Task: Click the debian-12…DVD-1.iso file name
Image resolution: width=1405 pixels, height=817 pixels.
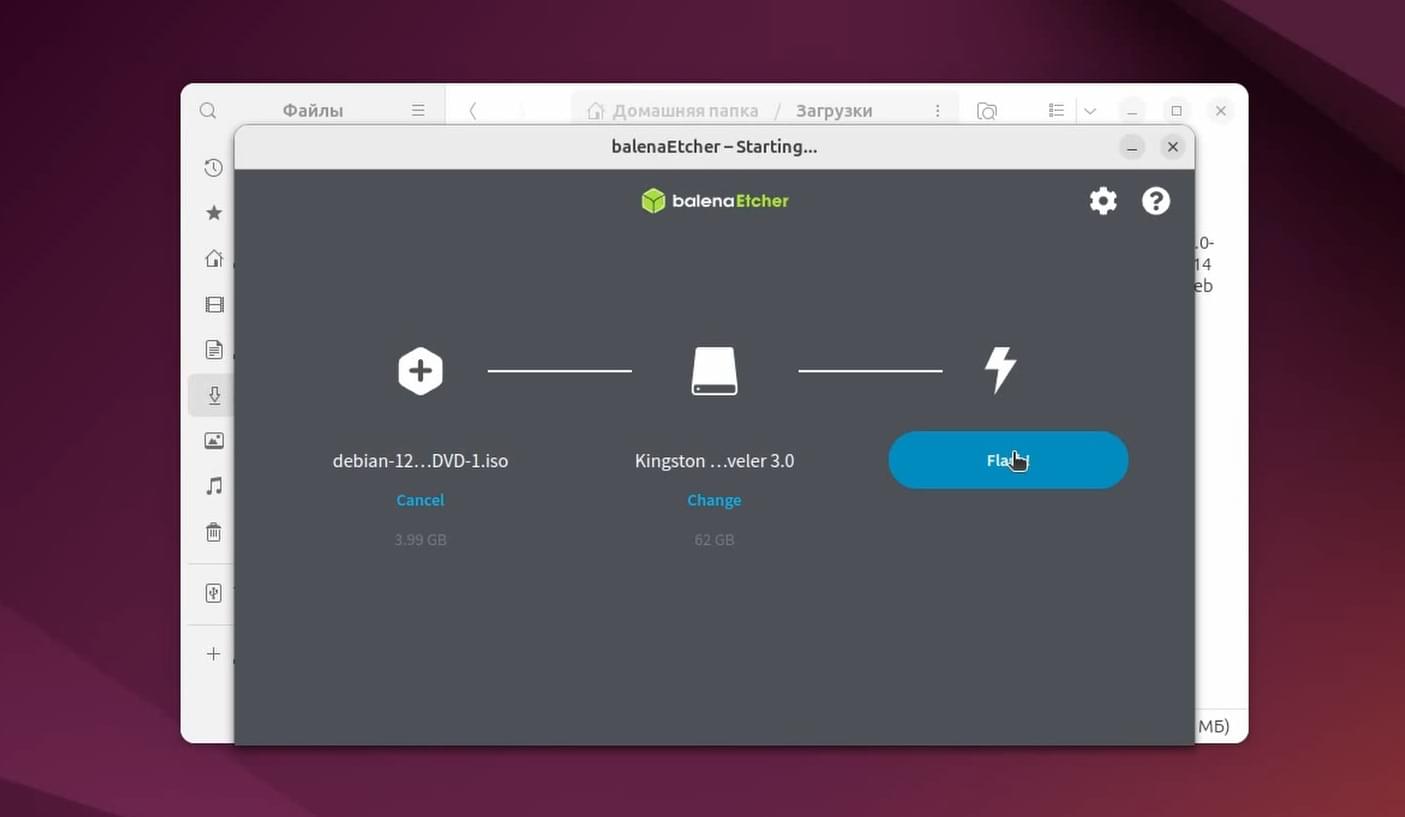Action: pyautogui.click(x=420, y=461)
